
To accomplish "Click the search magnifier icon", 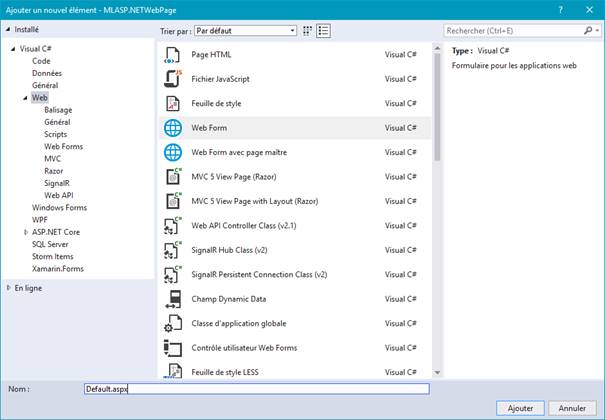I will pyautogui.click(x=588, y=30).
